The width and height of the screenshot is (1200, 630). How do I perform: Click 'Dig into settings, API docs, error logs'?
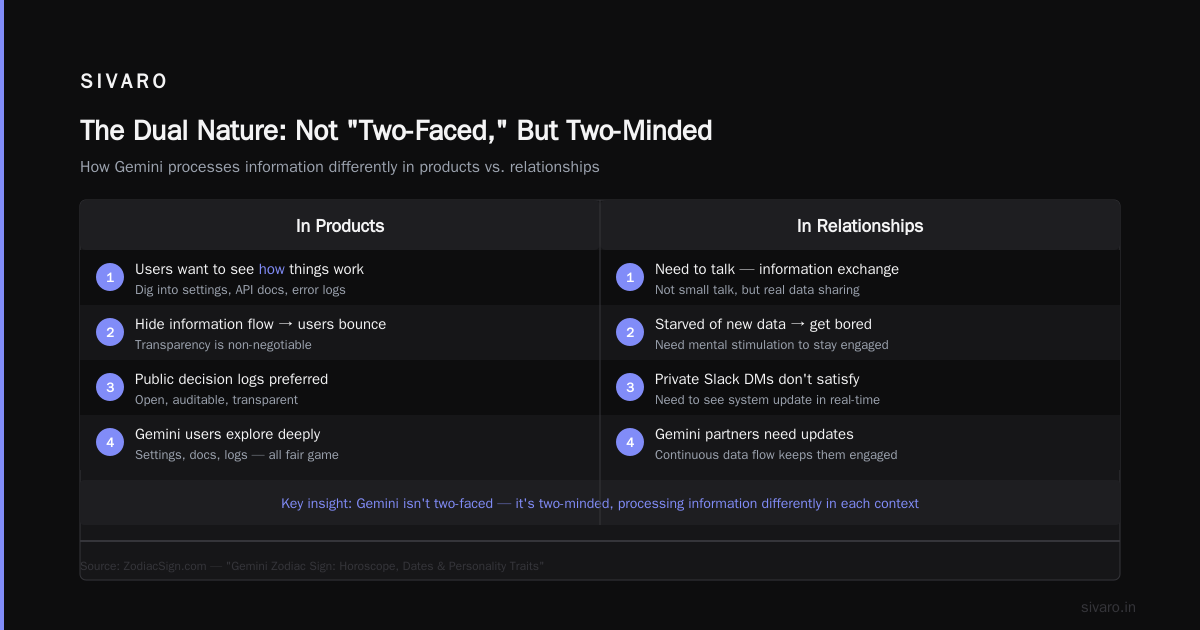click(240, 290)
